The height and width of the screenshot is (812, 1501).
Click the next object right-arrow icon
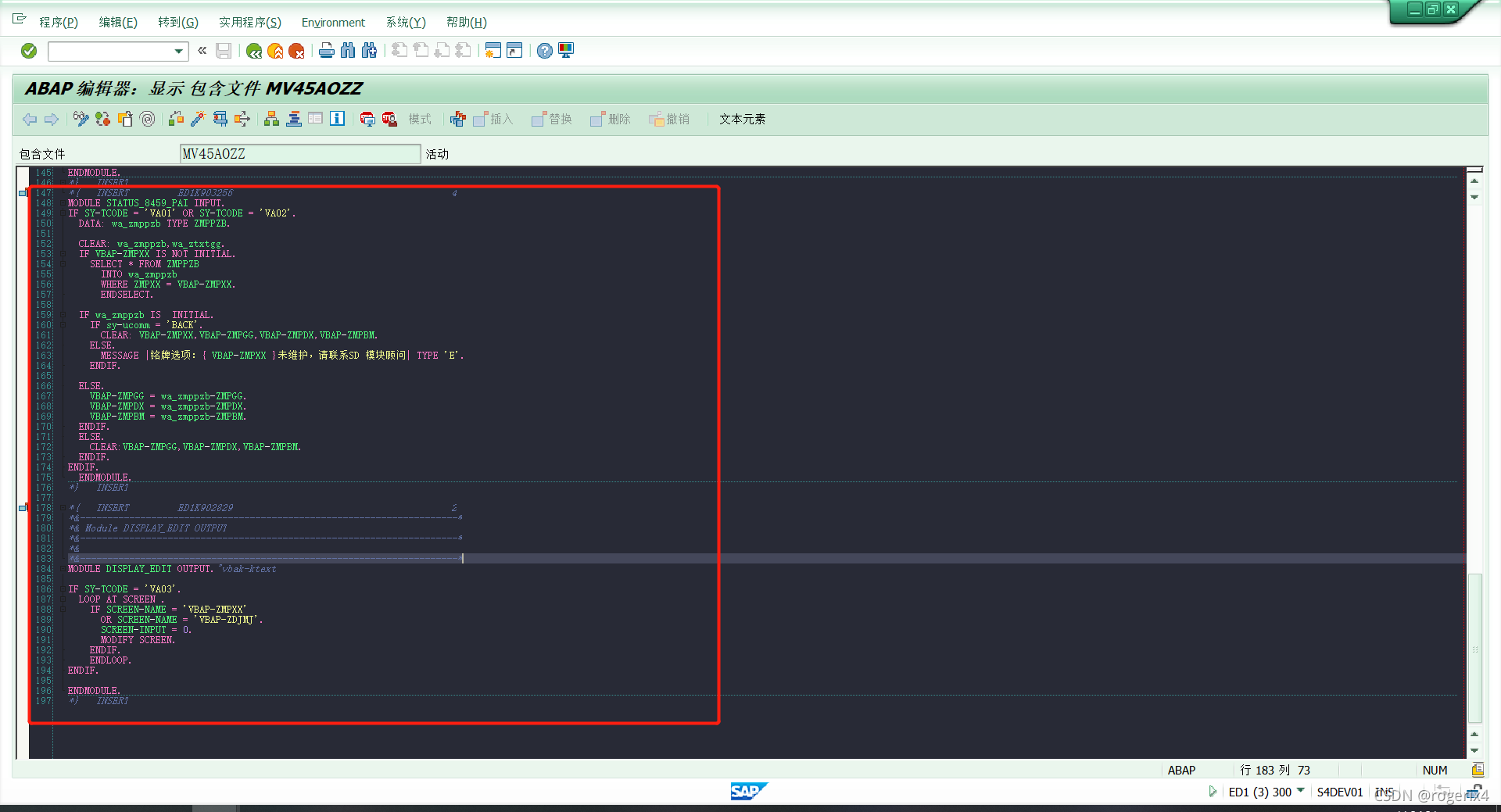coord(52,119)
